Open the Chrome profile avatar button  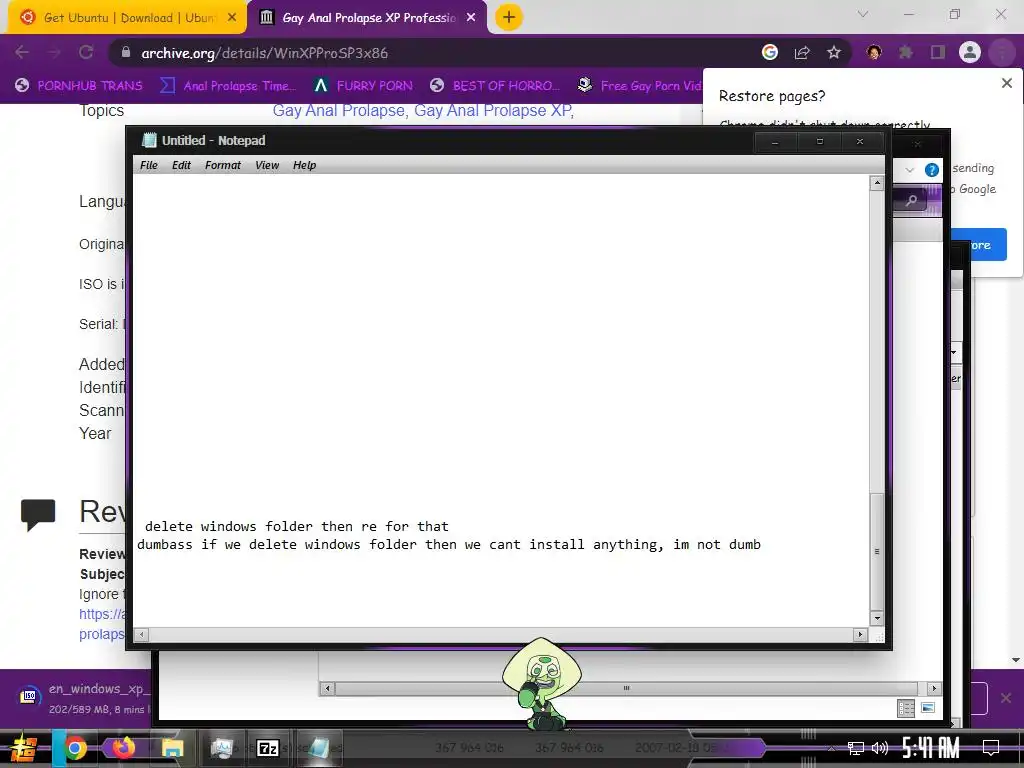pos(970,52)
